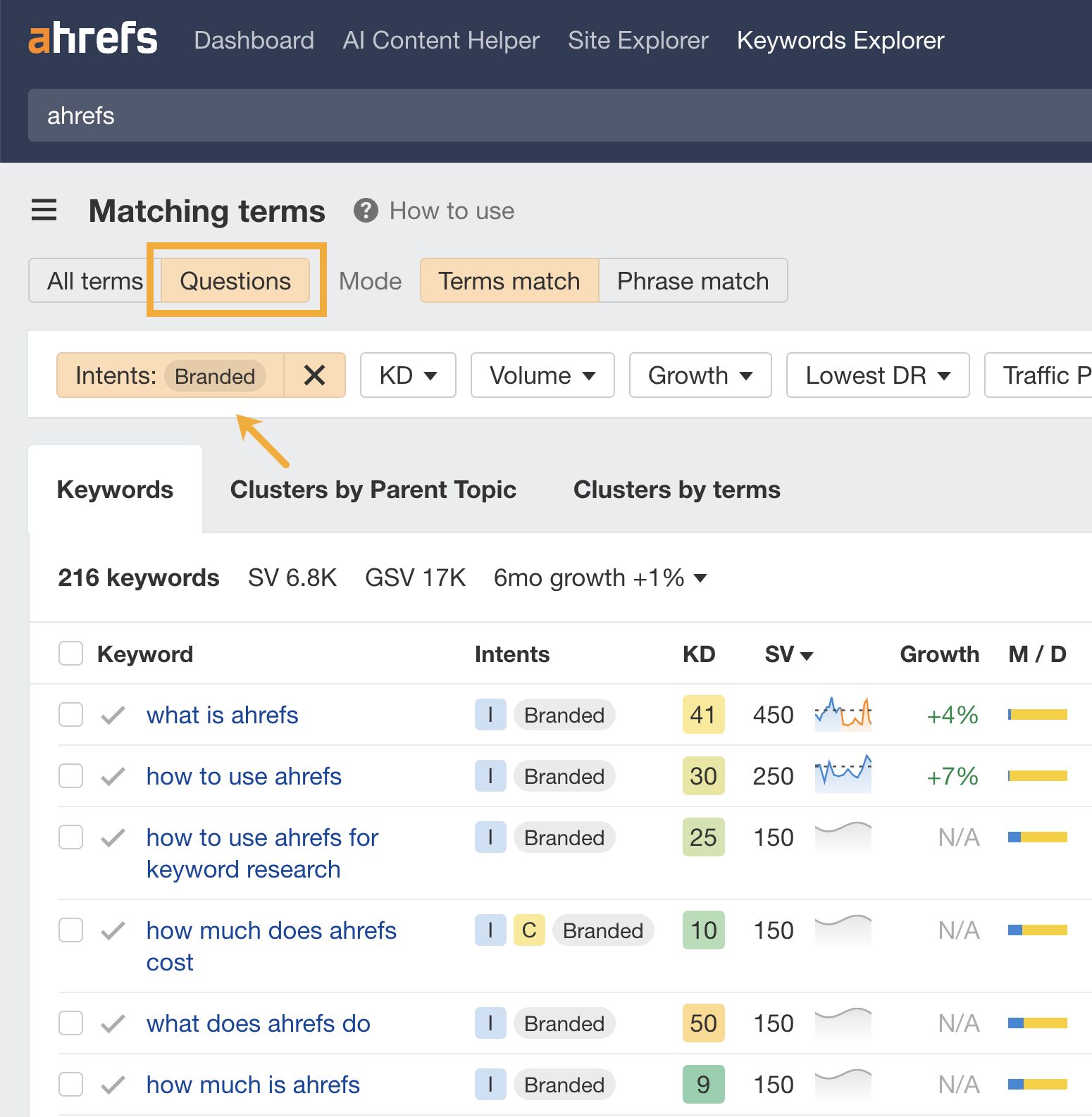This screenshot has width=1092, height=1117.
Task: Check the 'what is ahrefs' row checkbox
Action: pyautogui.click(x=70, y=715)
